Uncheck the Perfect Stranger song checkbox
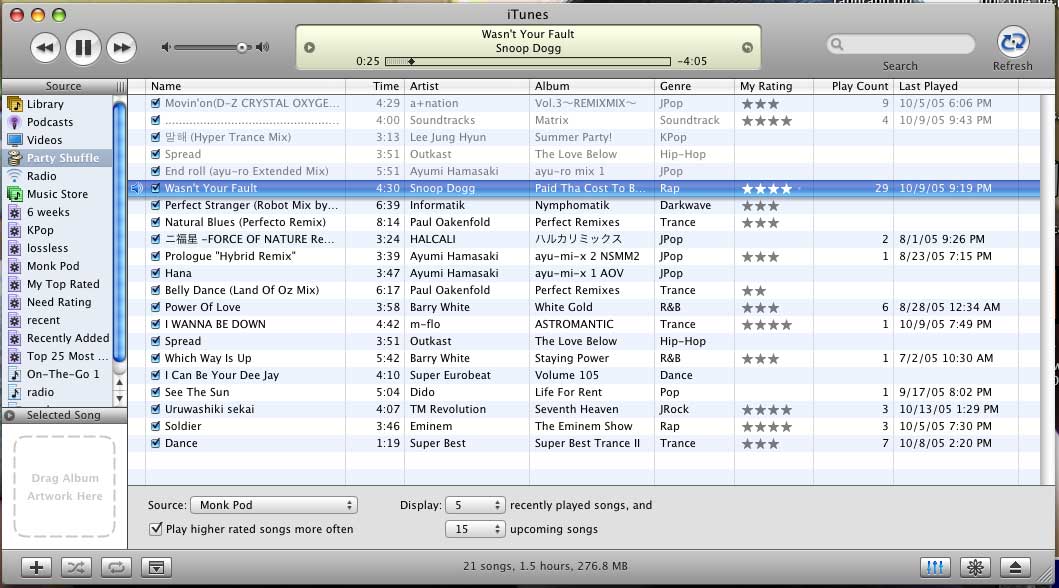Viewport: 1059px width, 588px height. click(156, 205)
